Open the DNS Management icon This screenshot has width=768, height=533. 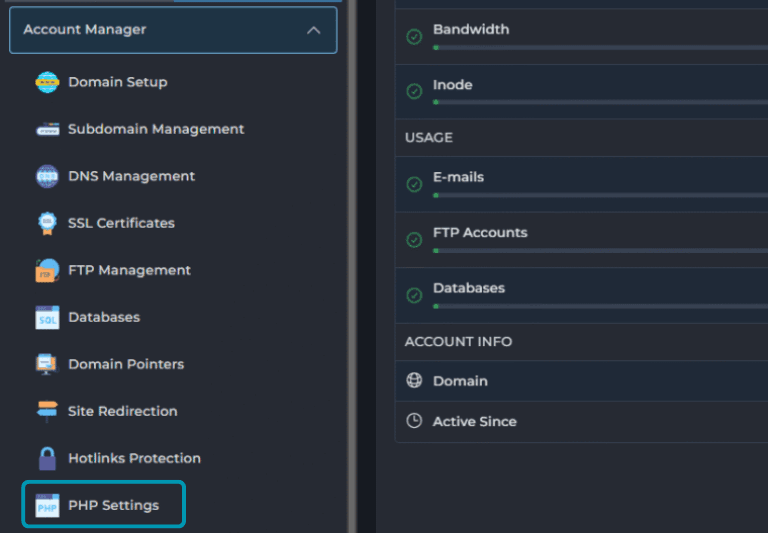coord(47,177)
